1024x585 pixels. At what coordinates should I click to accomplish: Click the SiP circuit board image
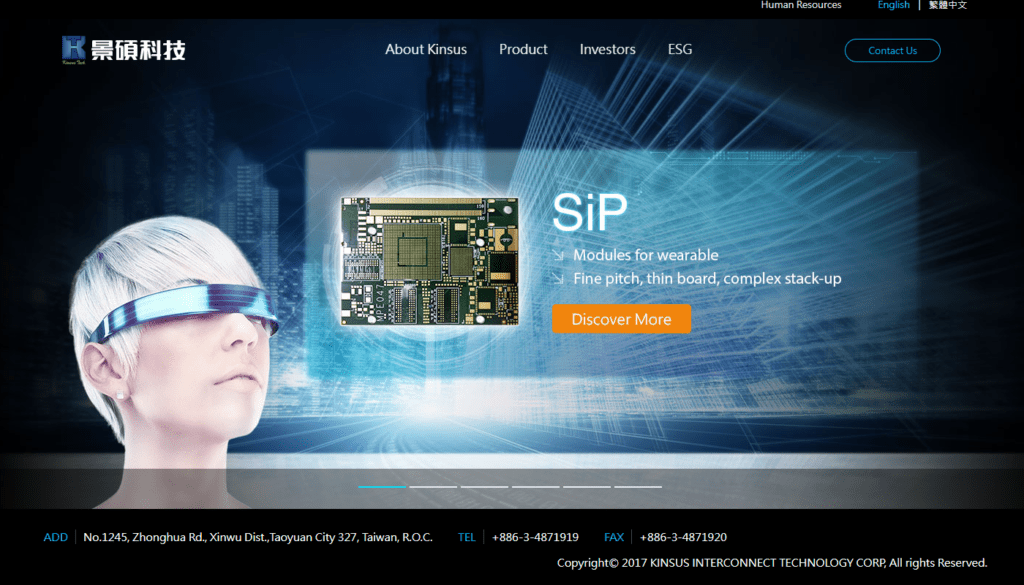coord(430,262)
